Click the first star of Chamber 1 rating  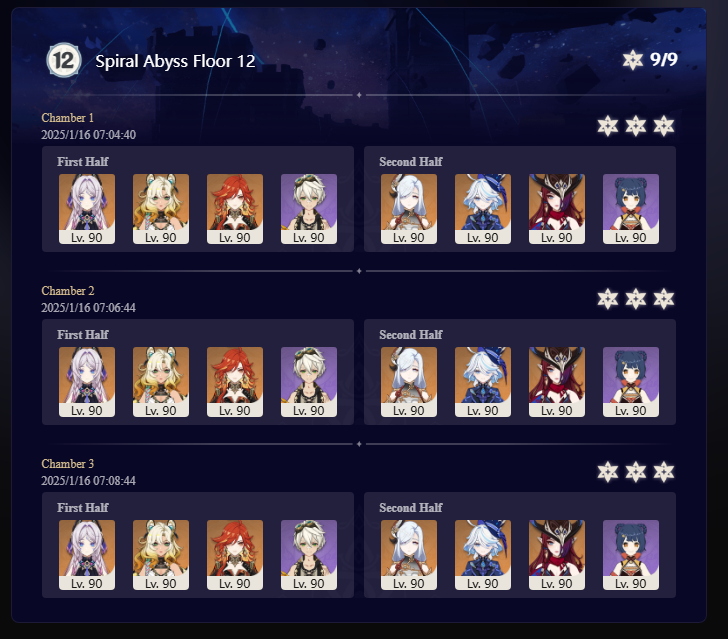click(x=608, y=126)
